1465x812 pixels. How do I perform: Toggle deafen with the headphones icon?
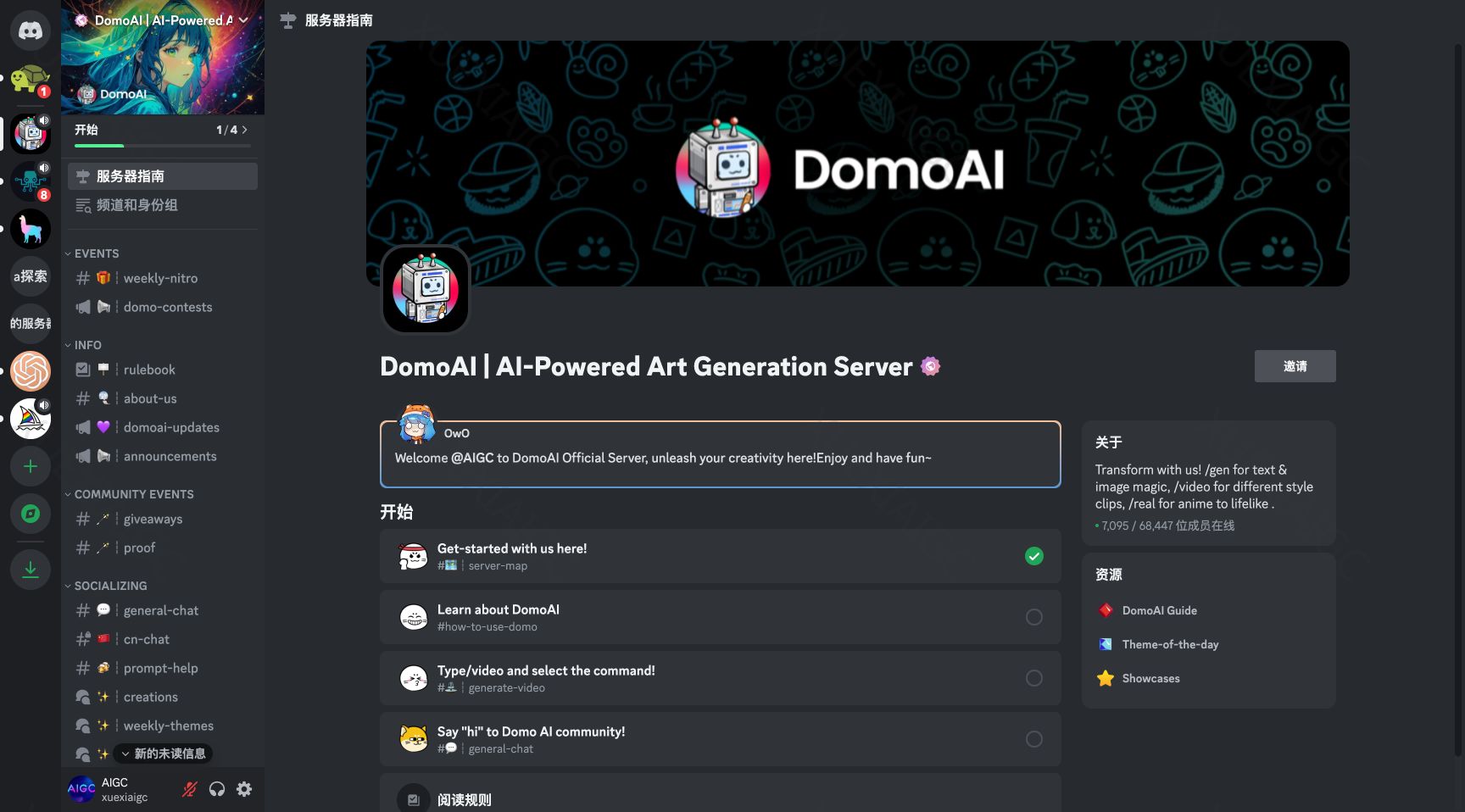click(217, 789)
